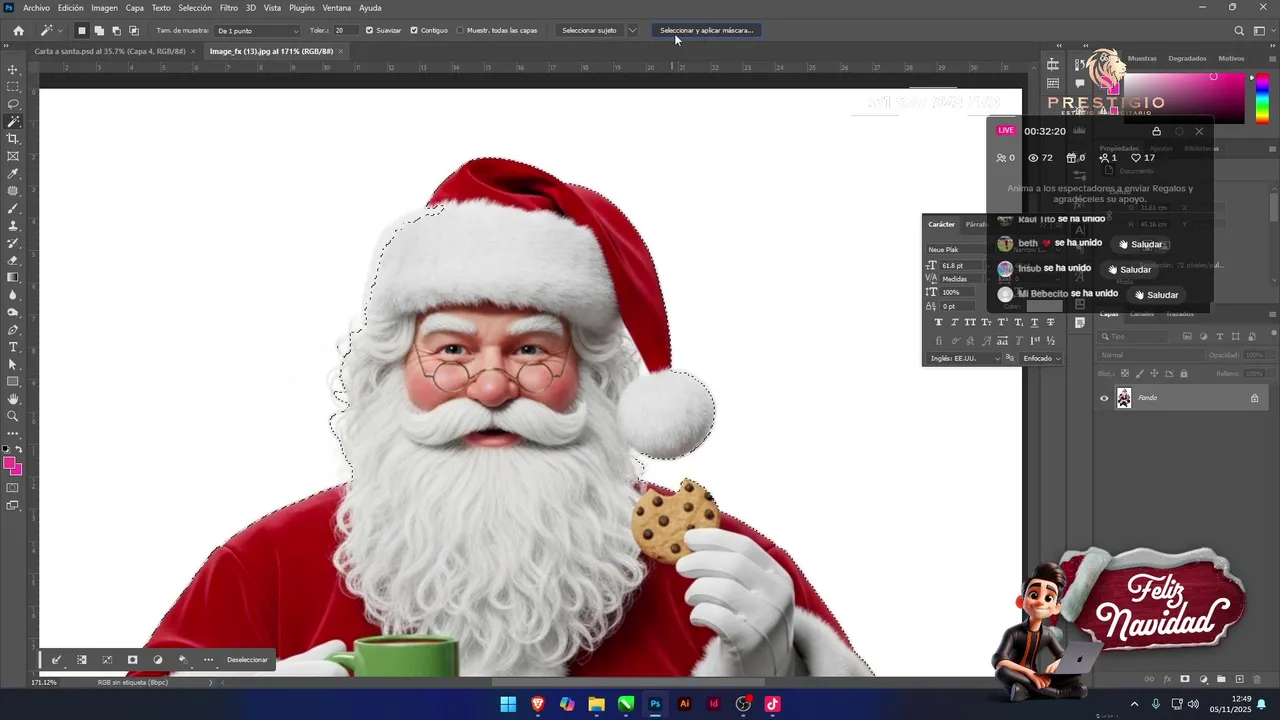Viewport: 1280px width, 720px height.
Task: Click the Add to selection icon
Action: click(x=99, y=30)
